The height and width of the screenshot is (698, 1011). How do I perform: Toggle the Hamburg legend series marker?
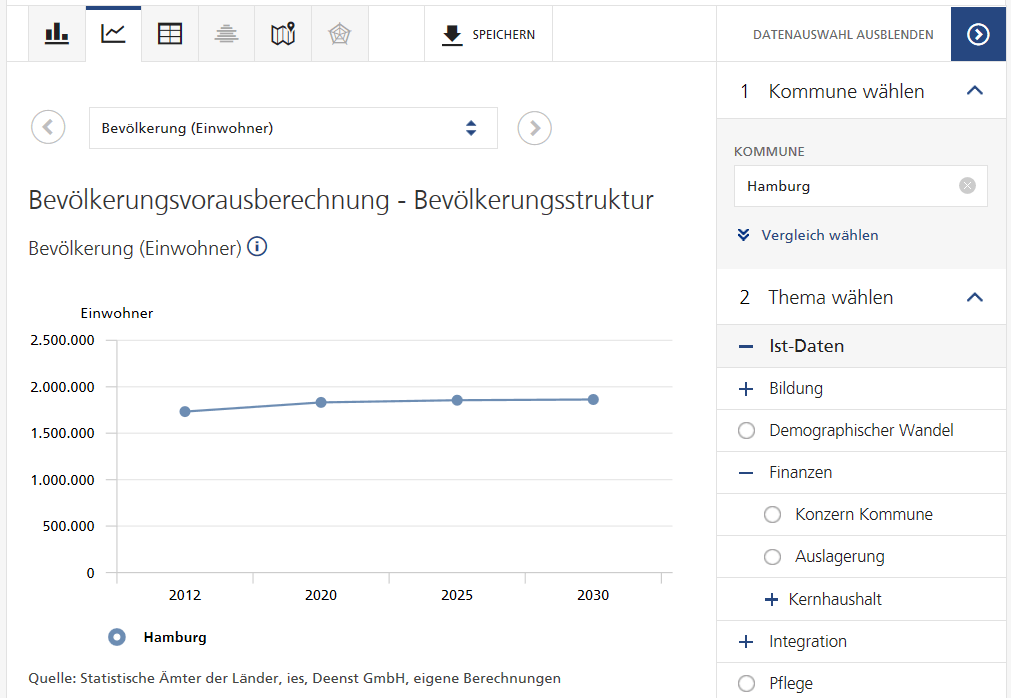117,637
